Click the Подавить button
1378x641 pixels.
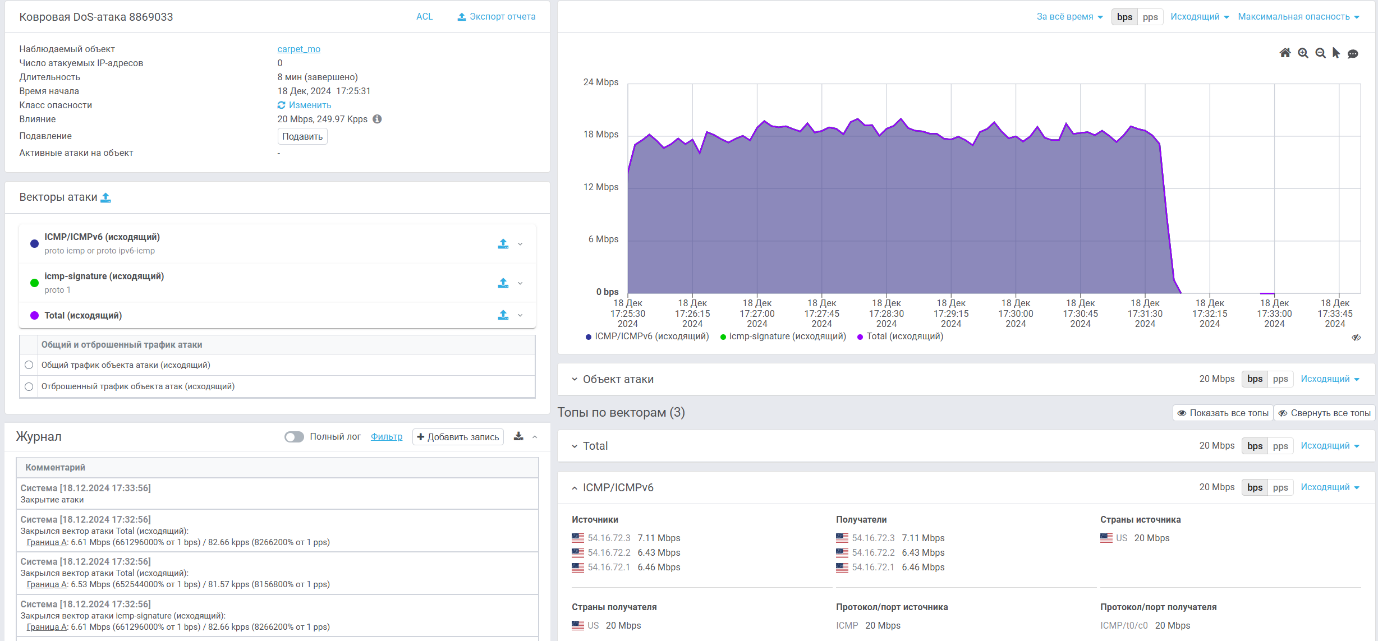302,137
